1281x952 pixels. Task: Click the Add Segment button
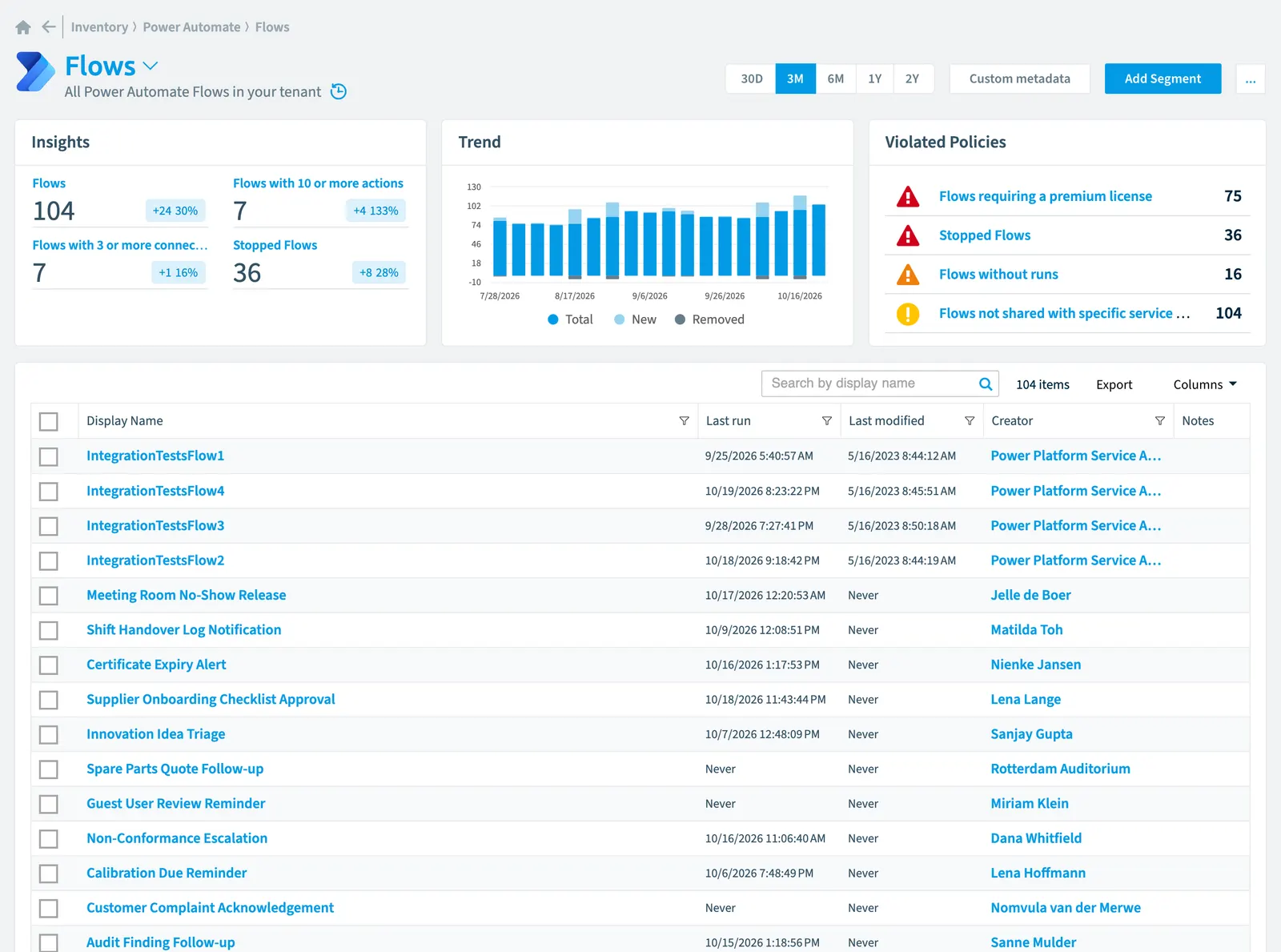click(x=1163, y=78)
